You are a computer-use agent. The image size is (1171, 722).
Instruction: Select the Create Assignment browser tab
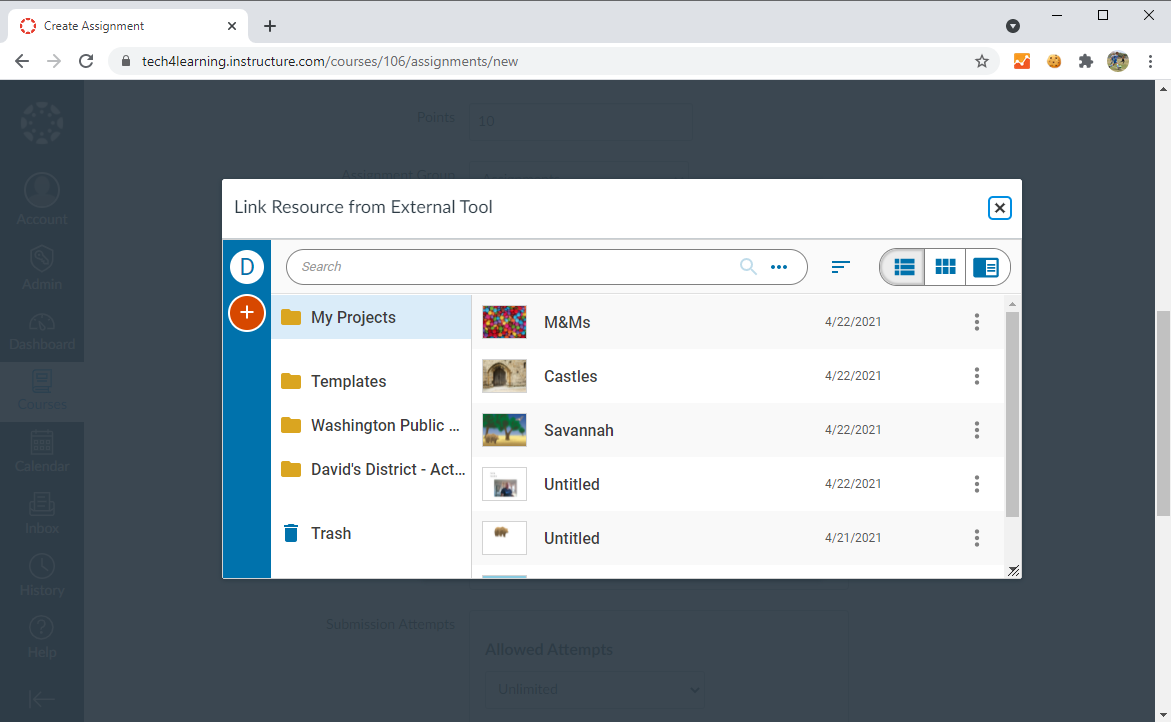[127, 26]
